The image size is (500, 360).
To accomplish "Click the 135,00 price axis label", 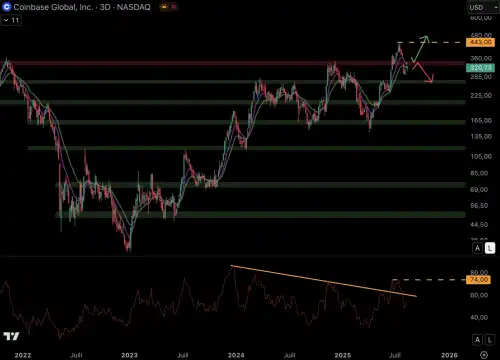I will 481,136.
